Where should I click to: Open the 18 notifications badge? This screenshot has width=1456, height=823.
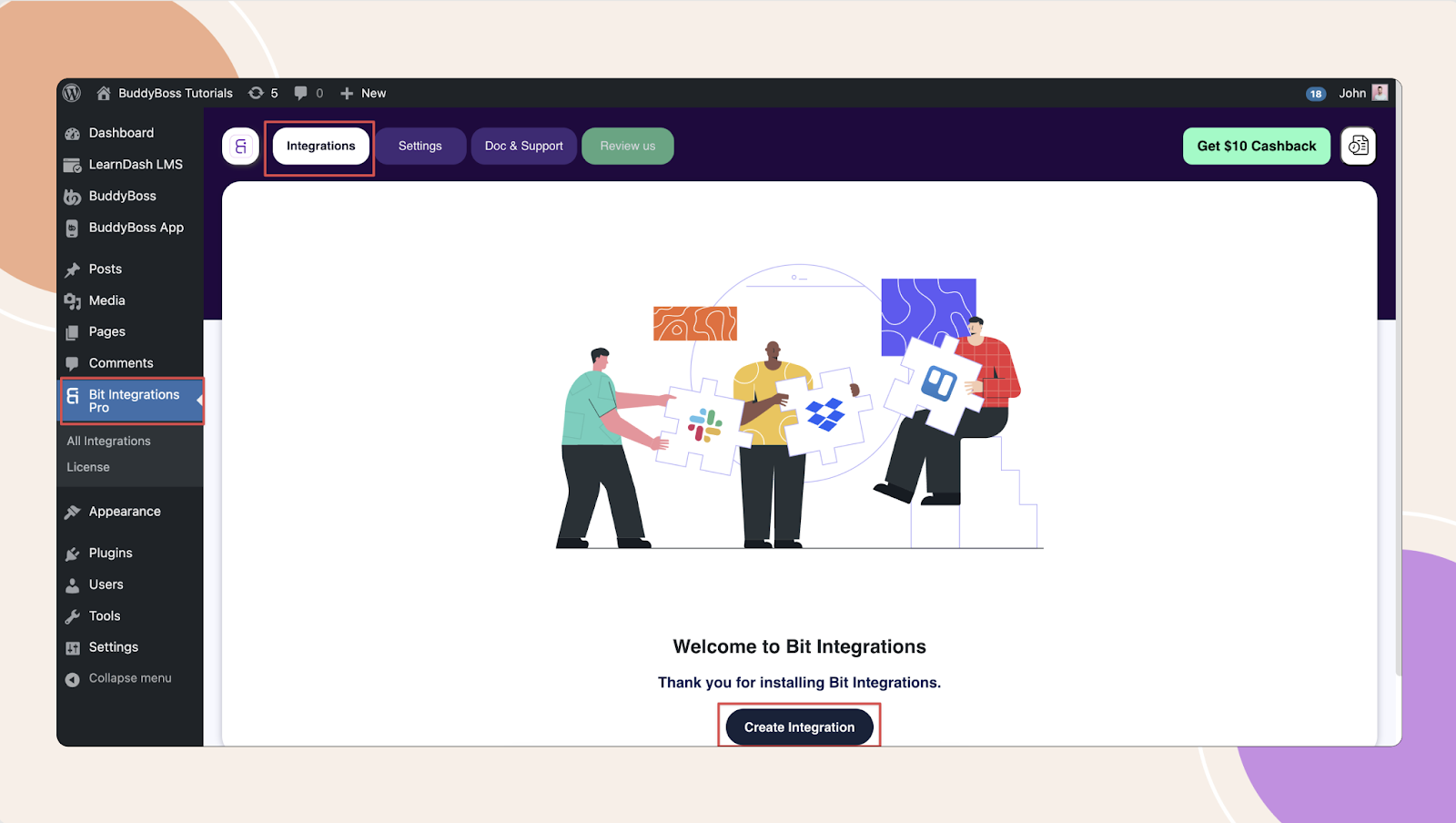click(1316, 94)
